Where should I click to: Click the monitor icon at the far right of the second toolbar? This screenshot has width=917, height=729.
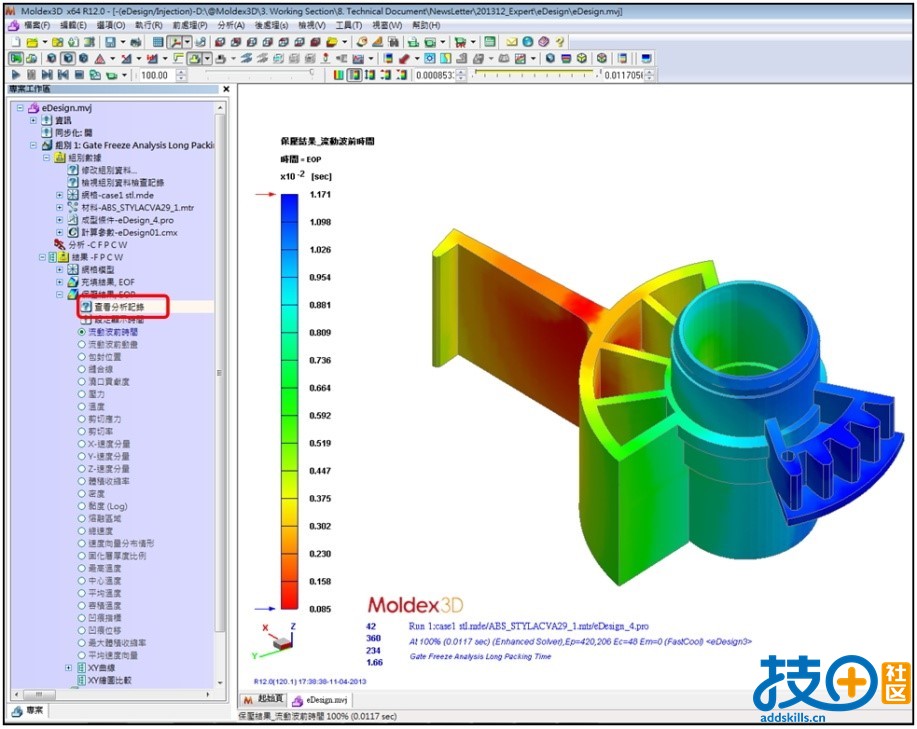(x=646, y=58)
